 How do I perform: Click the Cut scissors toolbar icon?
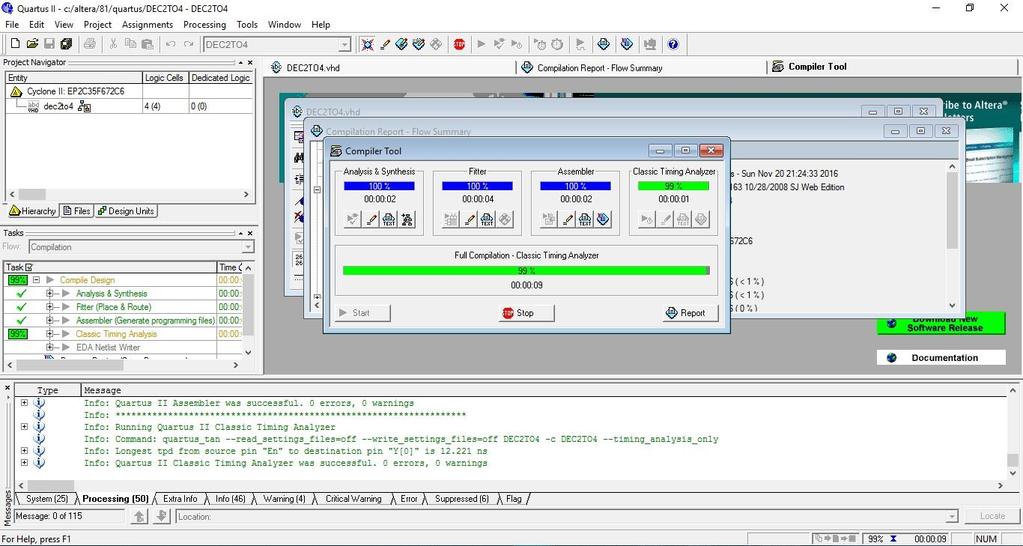[113, 44]
